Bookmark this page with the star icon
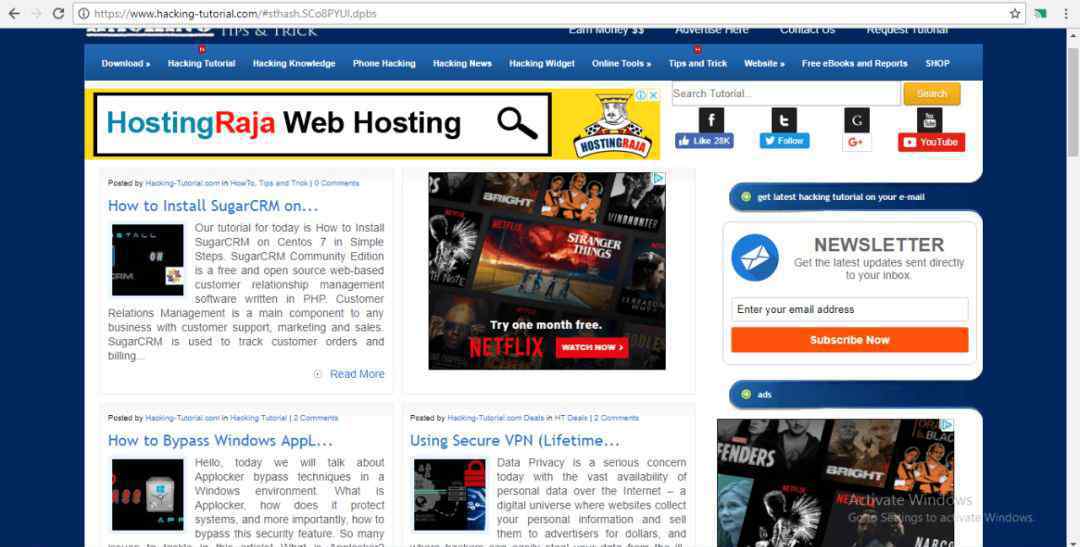1080x547 pixels. tap(1015, 13)
